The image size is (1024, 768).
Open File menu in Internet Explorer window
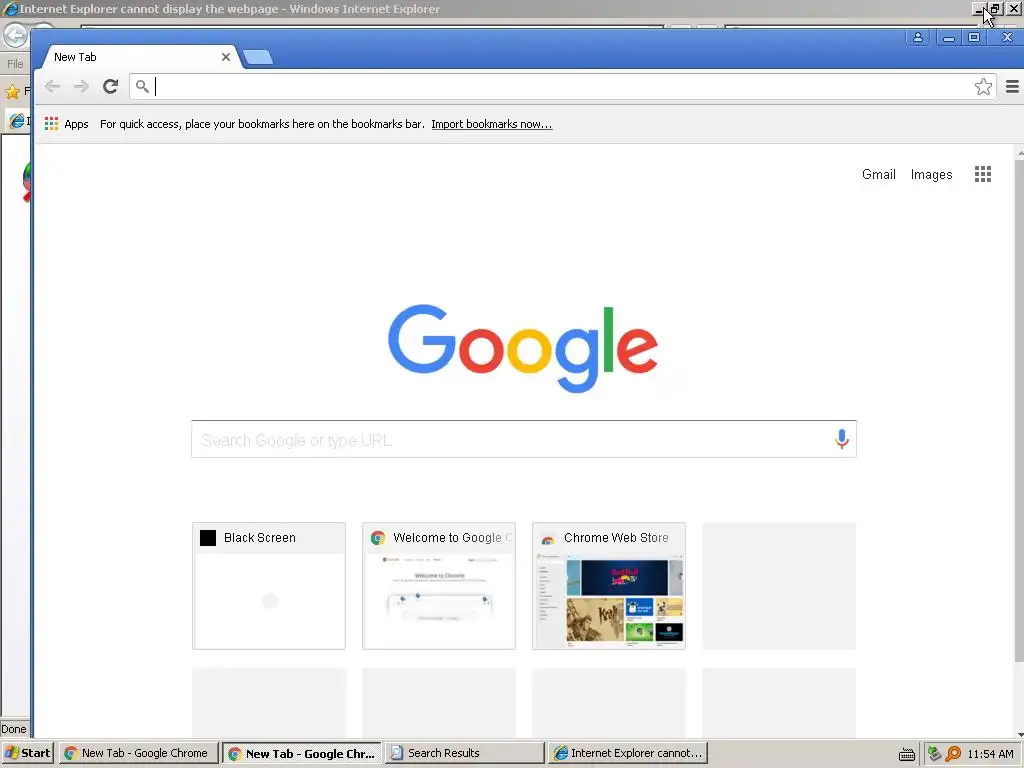click(15, 63)
